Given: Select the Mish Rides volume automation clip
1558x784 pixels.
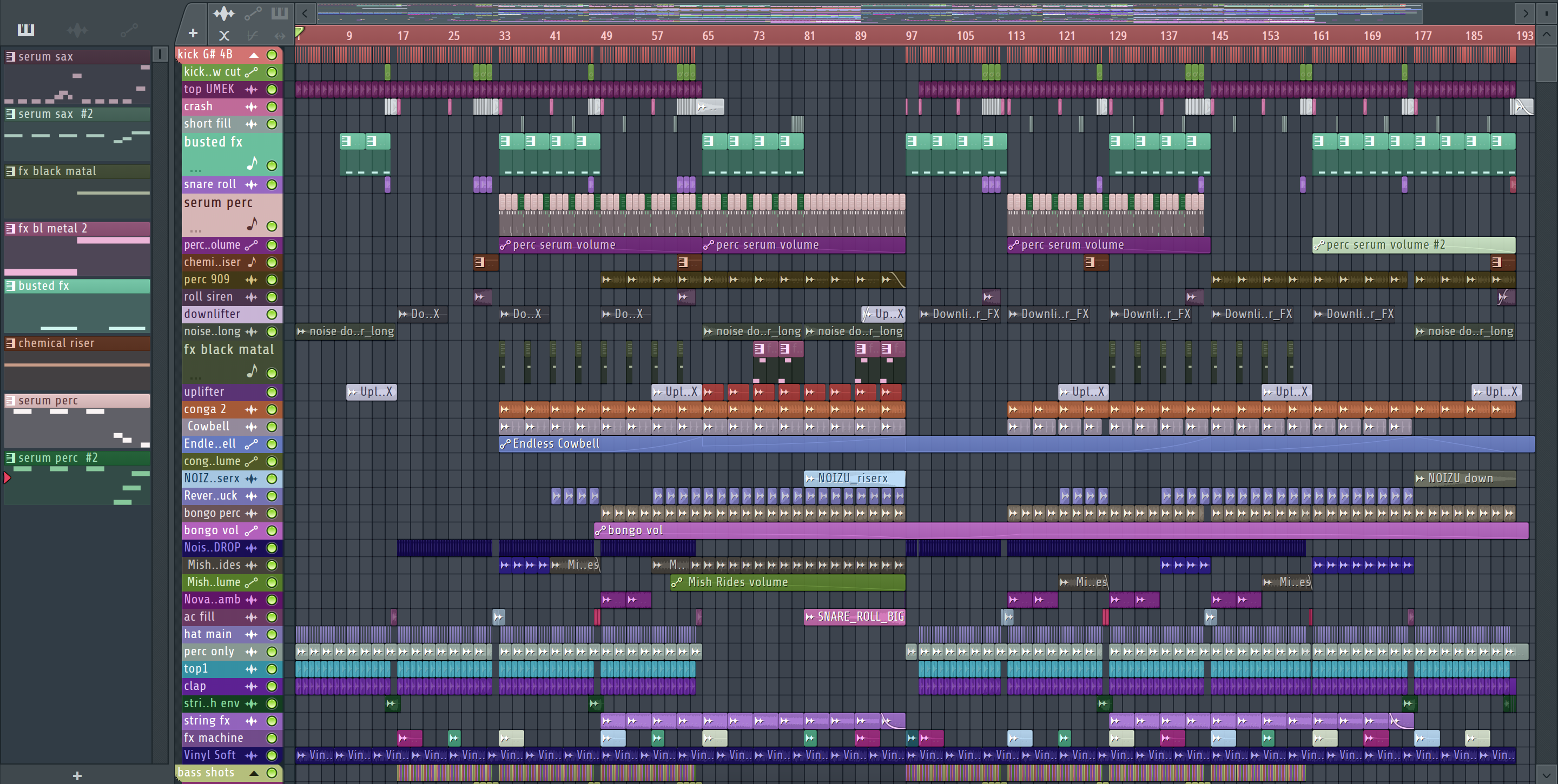Looking at the screenshot, I should click(788, 582).
